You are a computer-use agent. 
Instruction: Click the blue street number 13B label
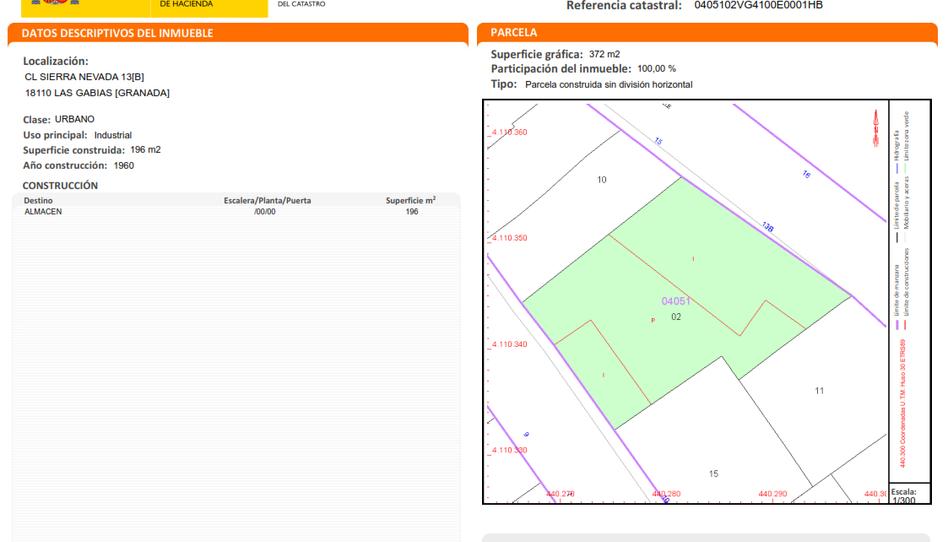click(767, 227)
